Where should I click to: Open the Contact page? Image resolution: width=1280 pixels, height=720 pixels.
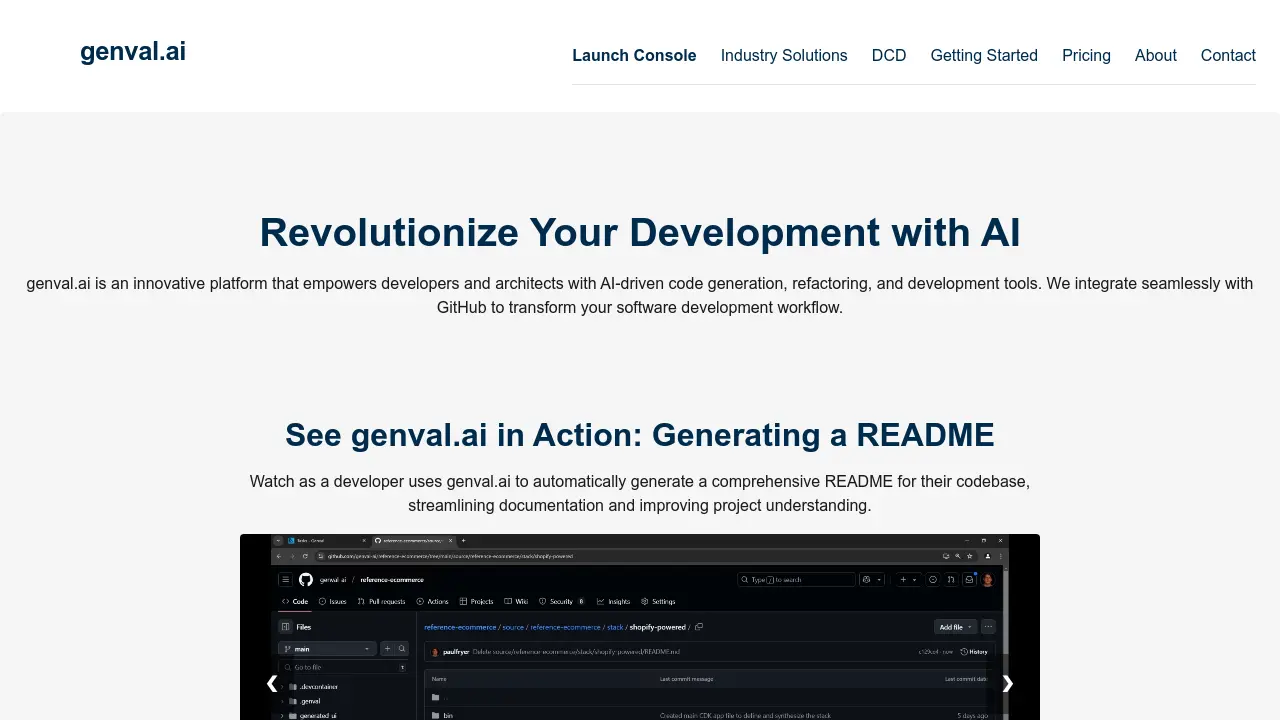pos(1228,56)
